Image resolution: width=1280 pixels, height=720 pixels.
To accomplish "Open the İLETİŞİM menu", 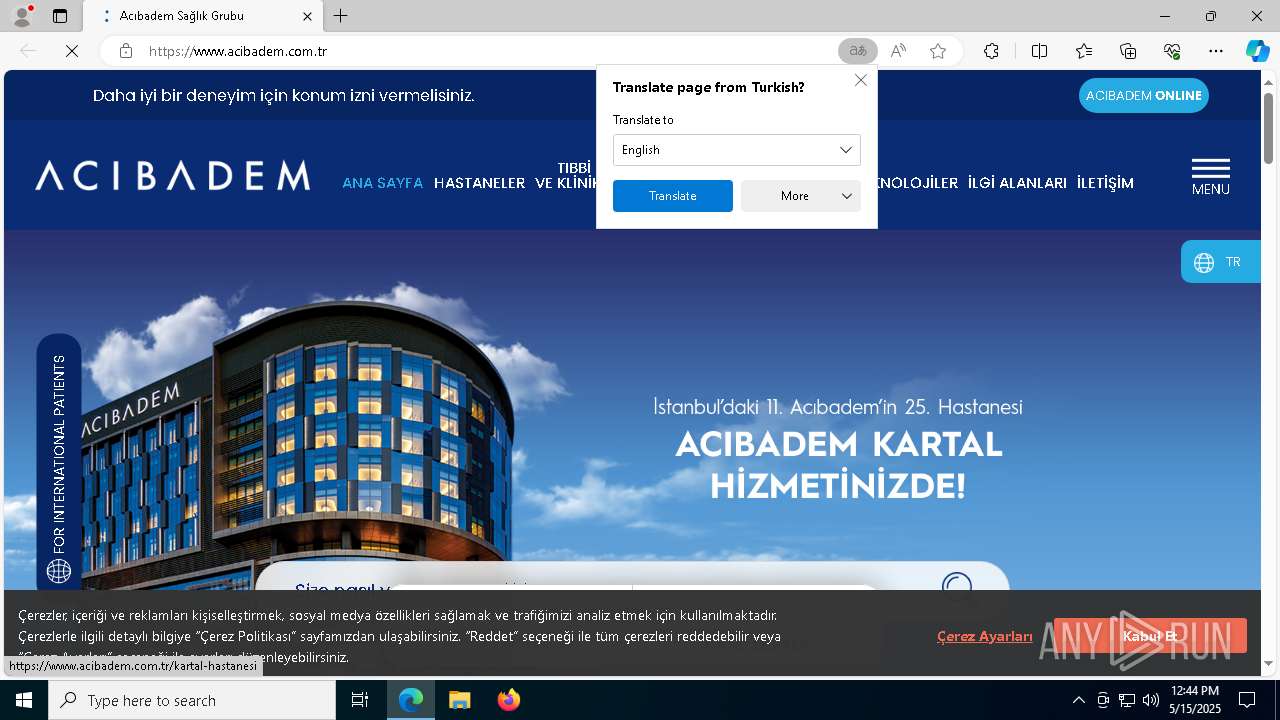I will 1105,183.
